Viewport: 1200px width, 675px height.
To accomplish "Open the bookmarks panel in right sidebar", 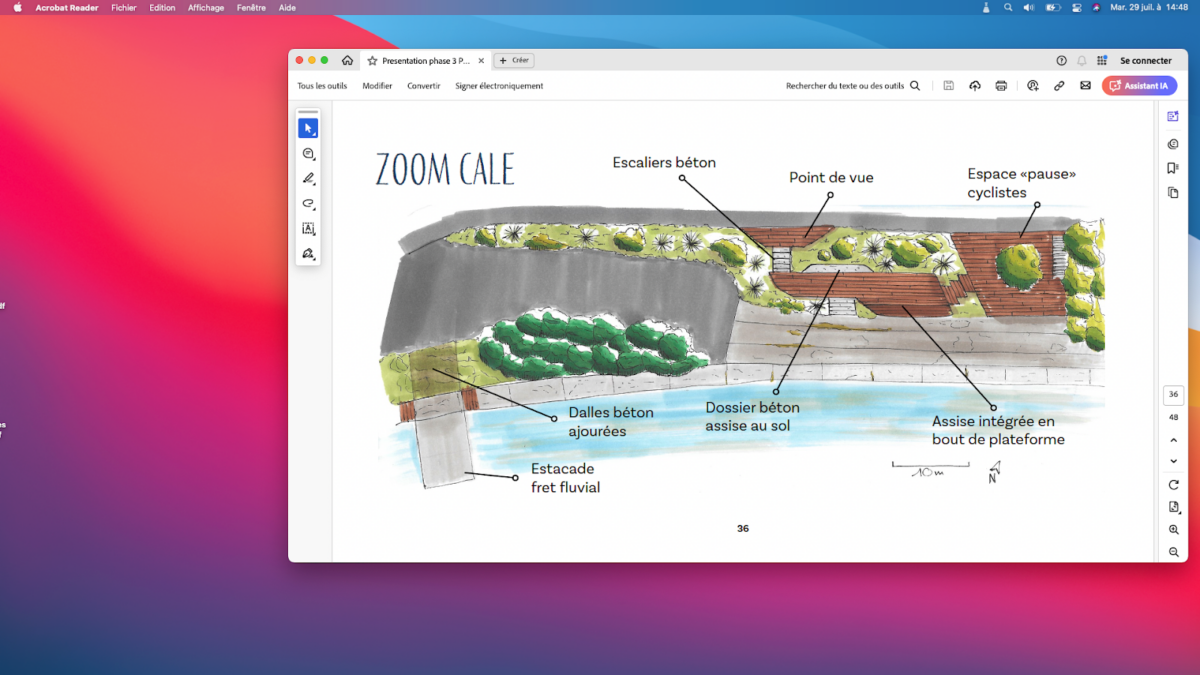I will [1173, 168].
